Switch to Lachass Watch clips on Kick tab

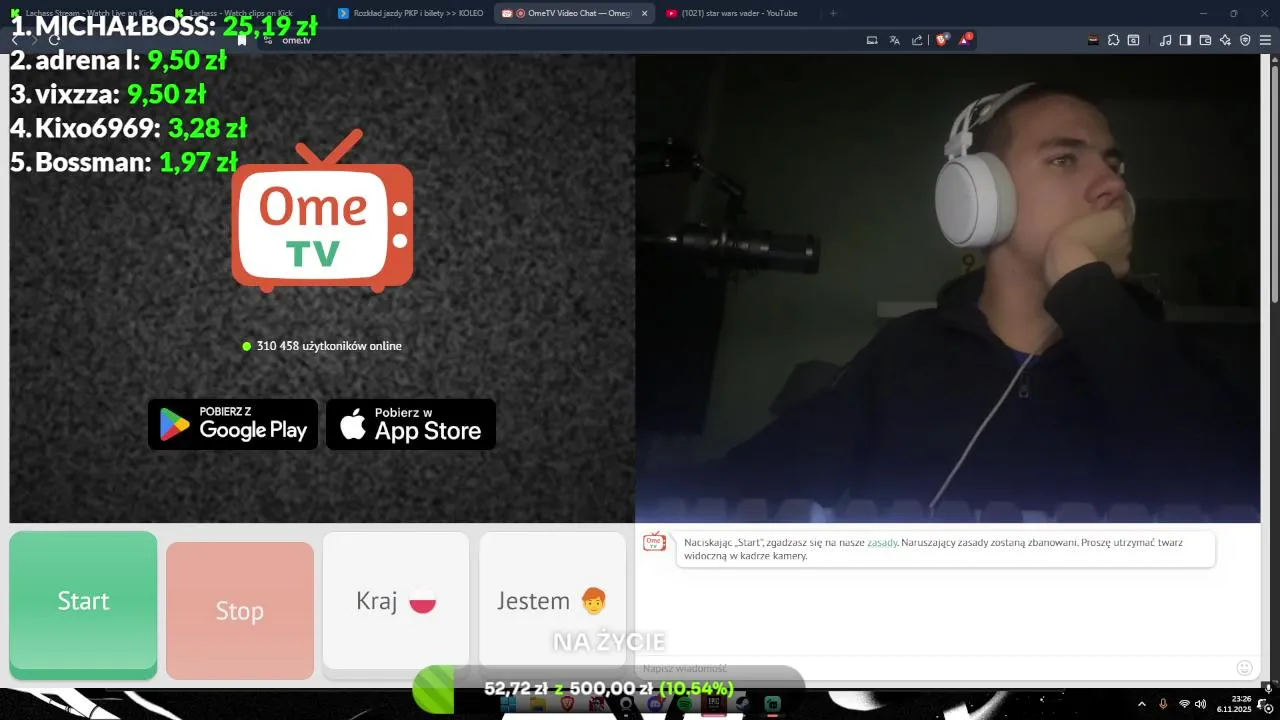pos(245,13)
